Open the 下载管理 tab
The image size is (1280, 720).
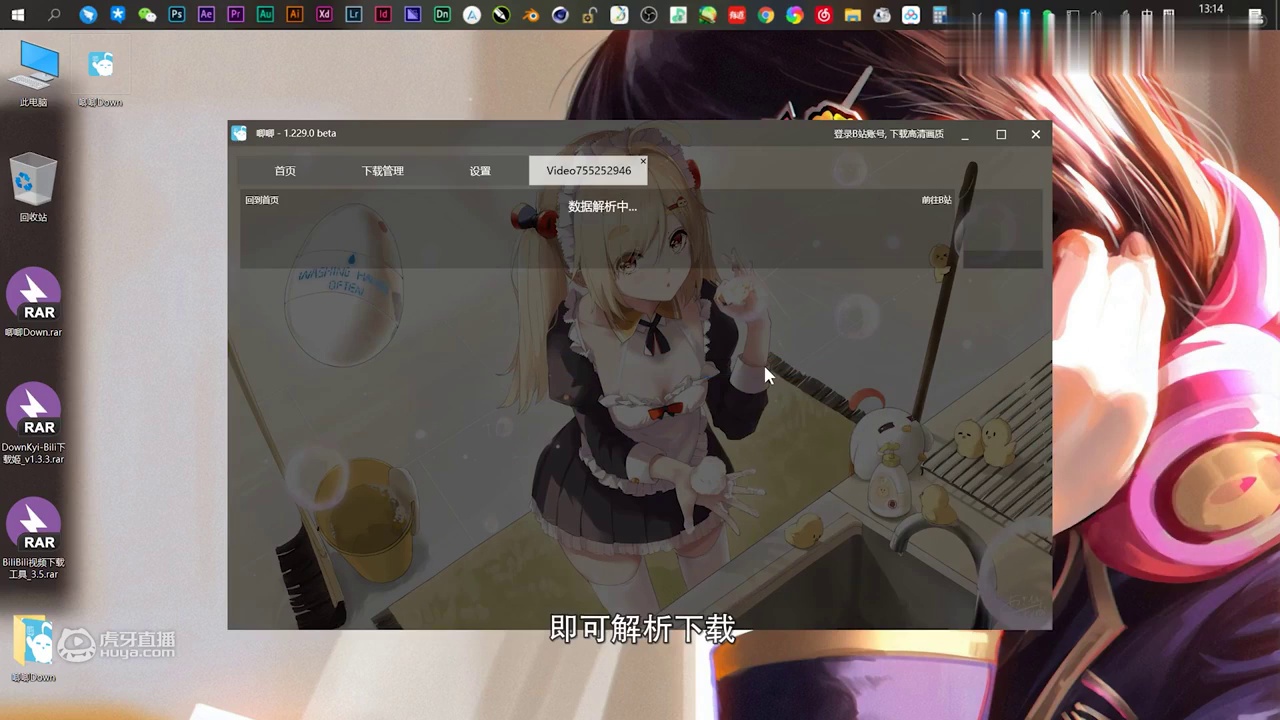tap(382, 171)
